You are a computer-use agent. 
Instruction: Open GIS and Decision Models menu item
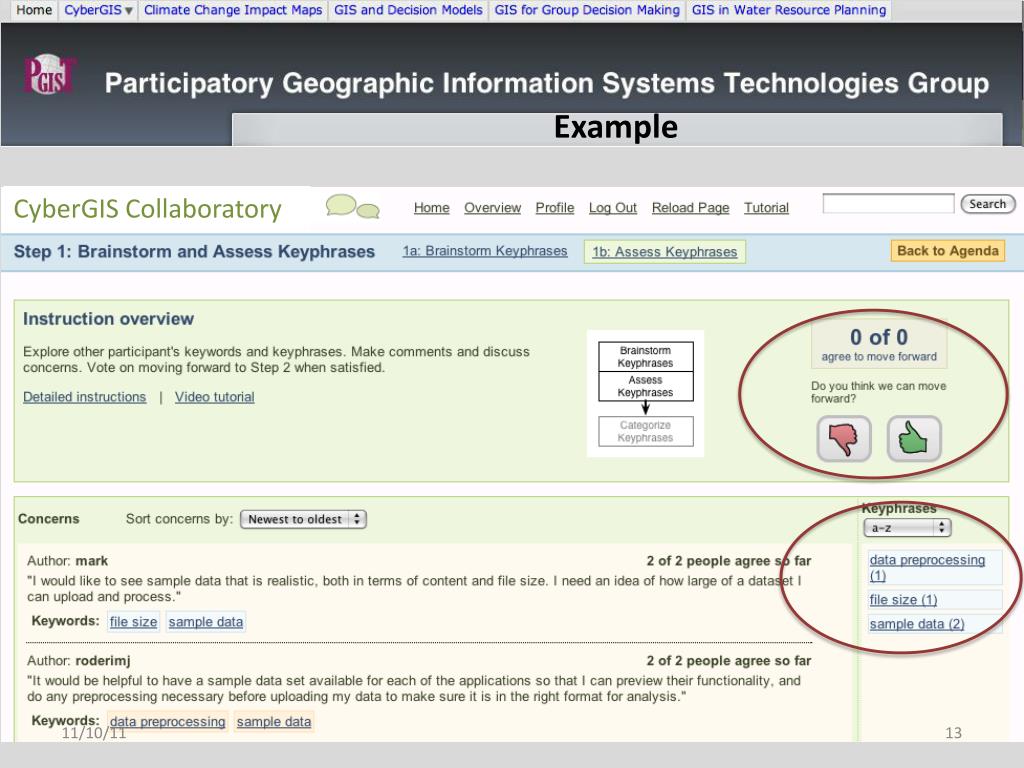(408, 10)
